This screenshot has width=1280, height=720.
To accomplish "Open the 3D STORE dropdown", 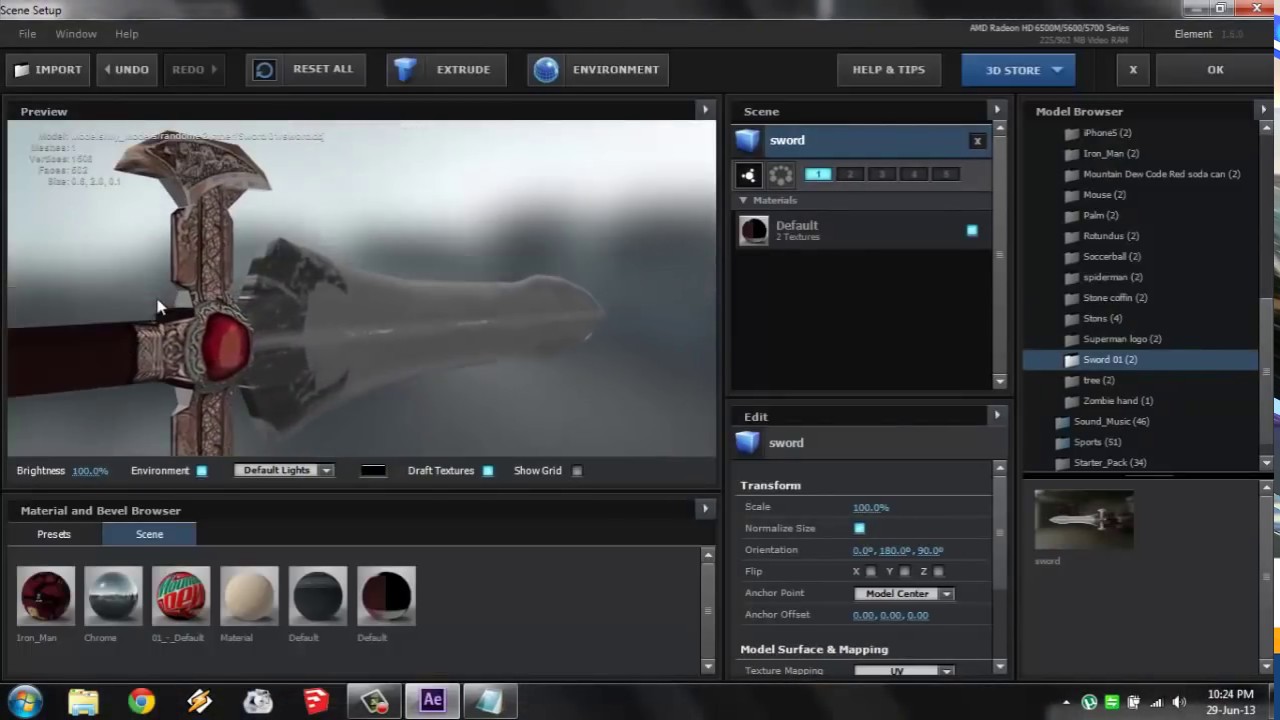I will (x=1017, y=70).
